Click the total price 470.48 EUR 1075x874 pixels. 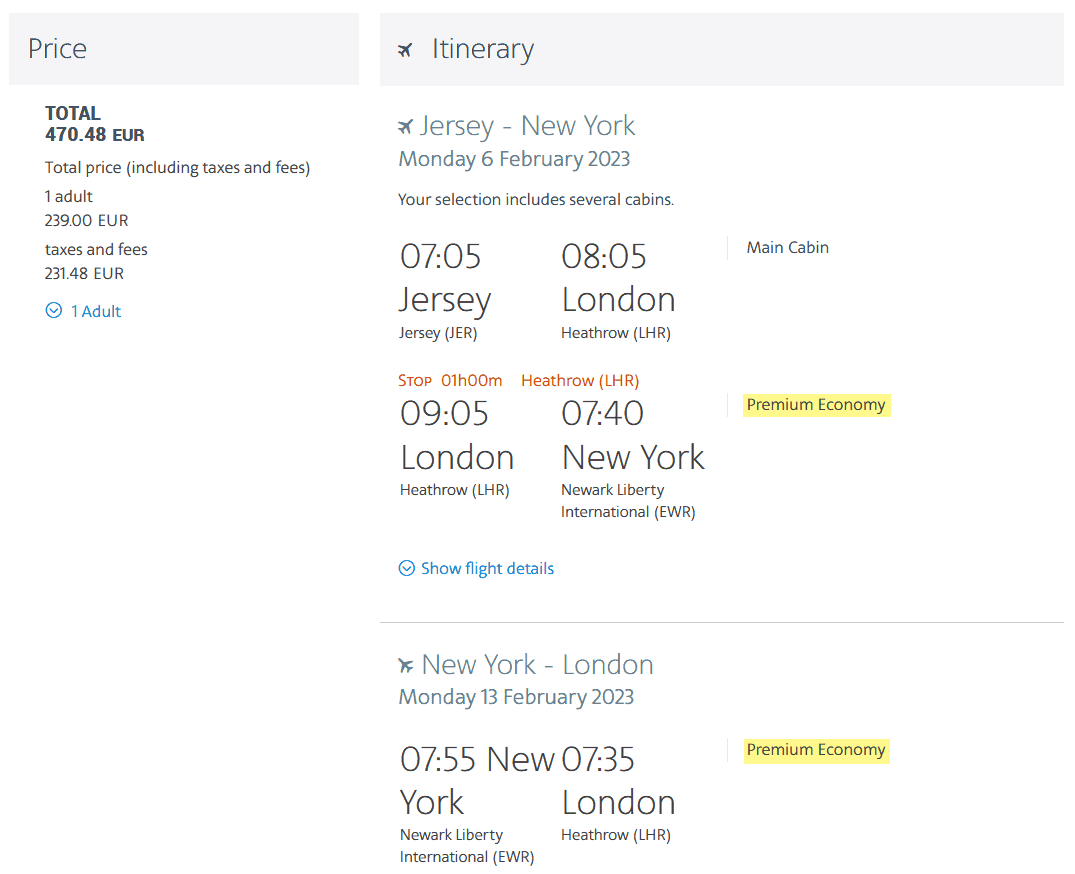coord(95,134)
